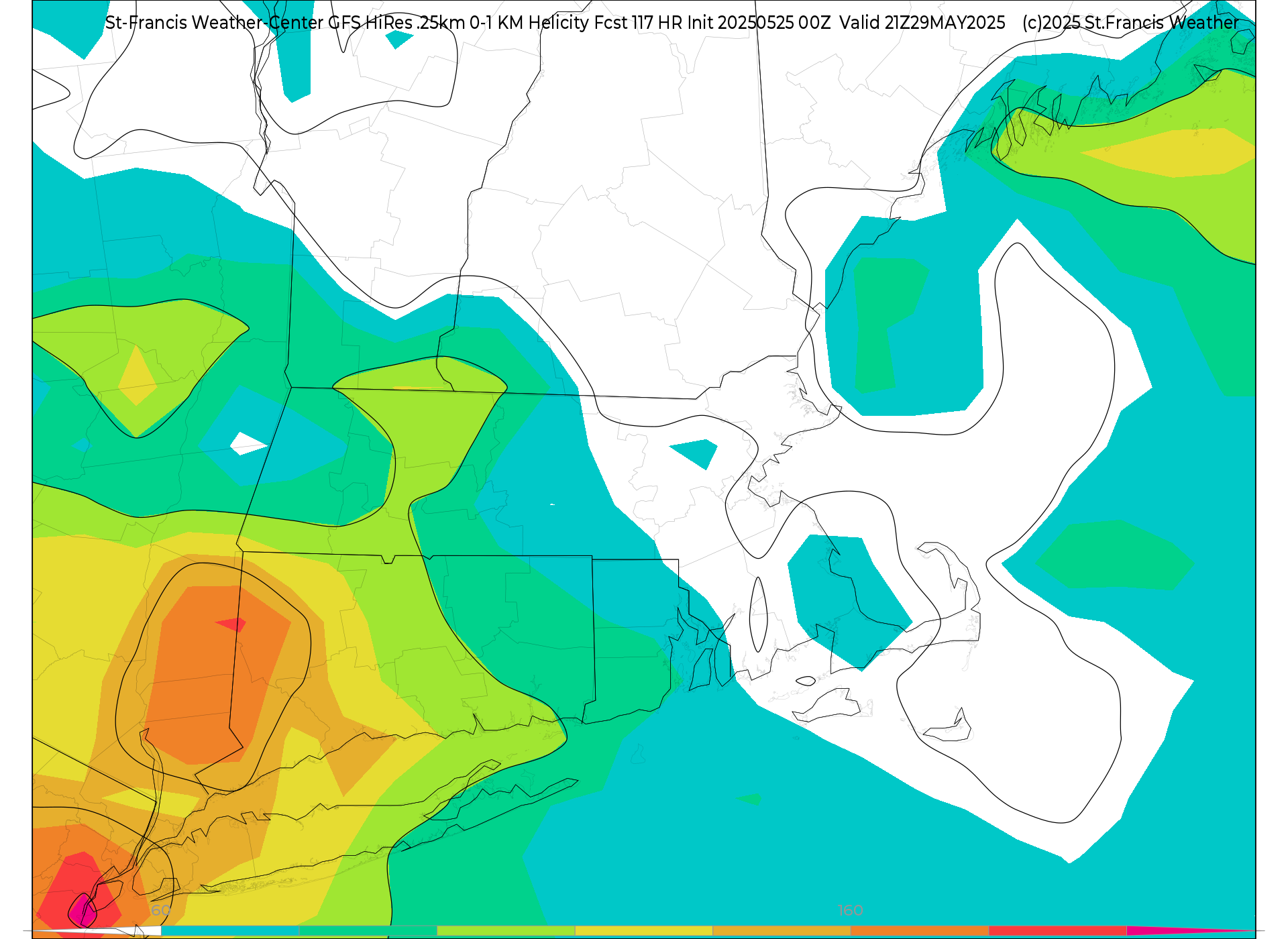Click the orange segment of the legend color bar
This screenshot has height=939, width=1288.
click(920, 931)
